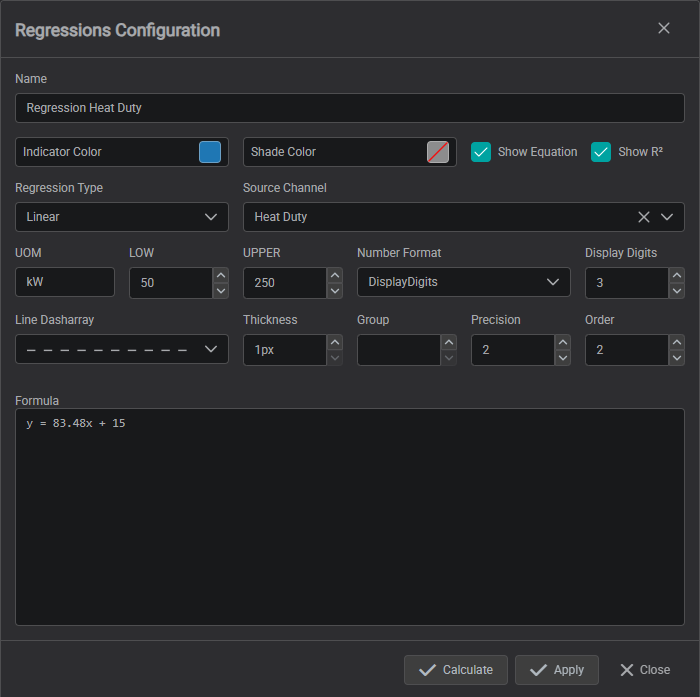Click the Close button at bottom right
The width and height of the screenshot is (700, 697).
645,670
